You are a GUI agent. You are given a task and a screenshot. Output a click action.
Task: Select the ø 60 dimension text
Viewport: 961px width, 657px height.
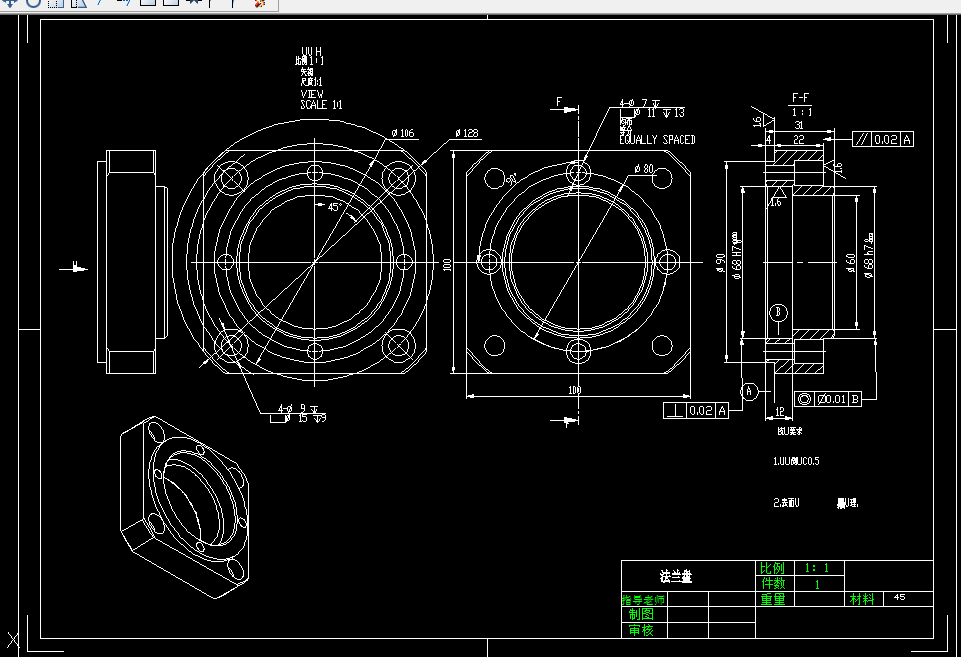(851, 263)
